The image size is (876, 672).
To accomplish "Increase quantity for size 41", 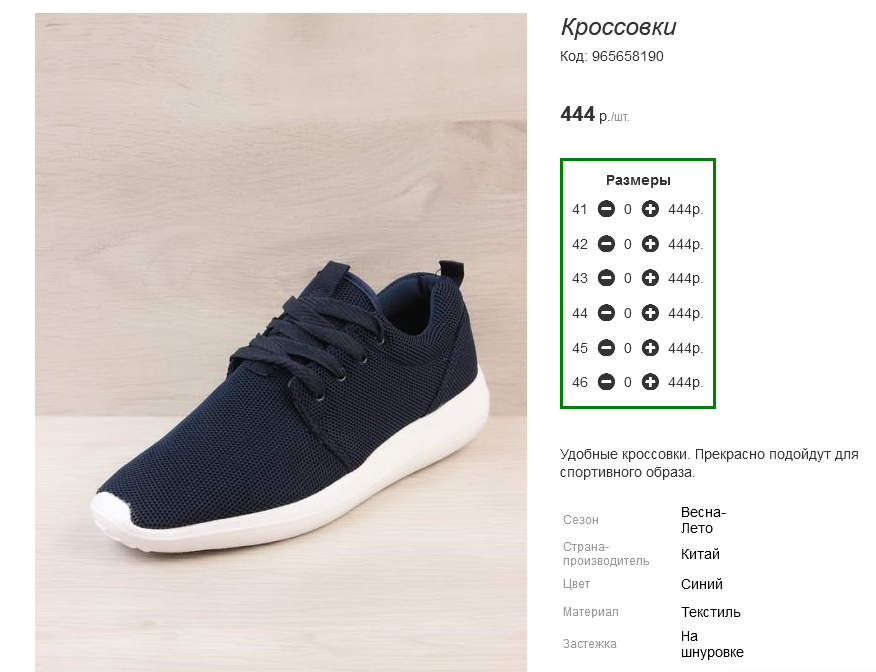I will [650, 209].
